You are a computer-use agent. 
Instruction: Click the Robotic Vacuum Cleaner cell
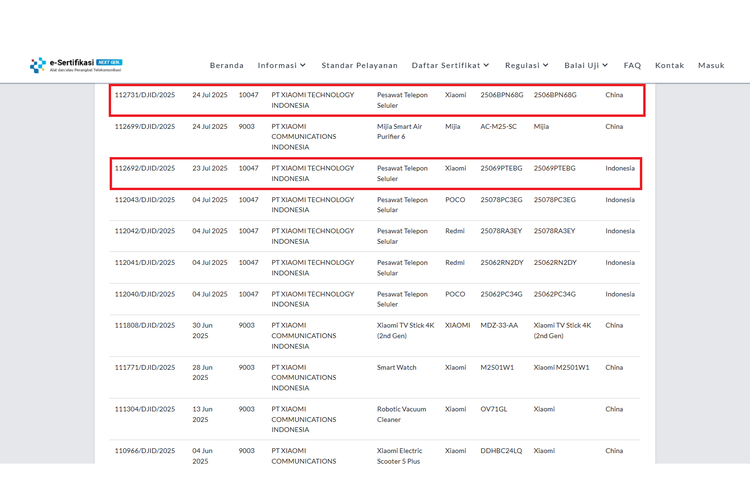[x=401, y=414]
